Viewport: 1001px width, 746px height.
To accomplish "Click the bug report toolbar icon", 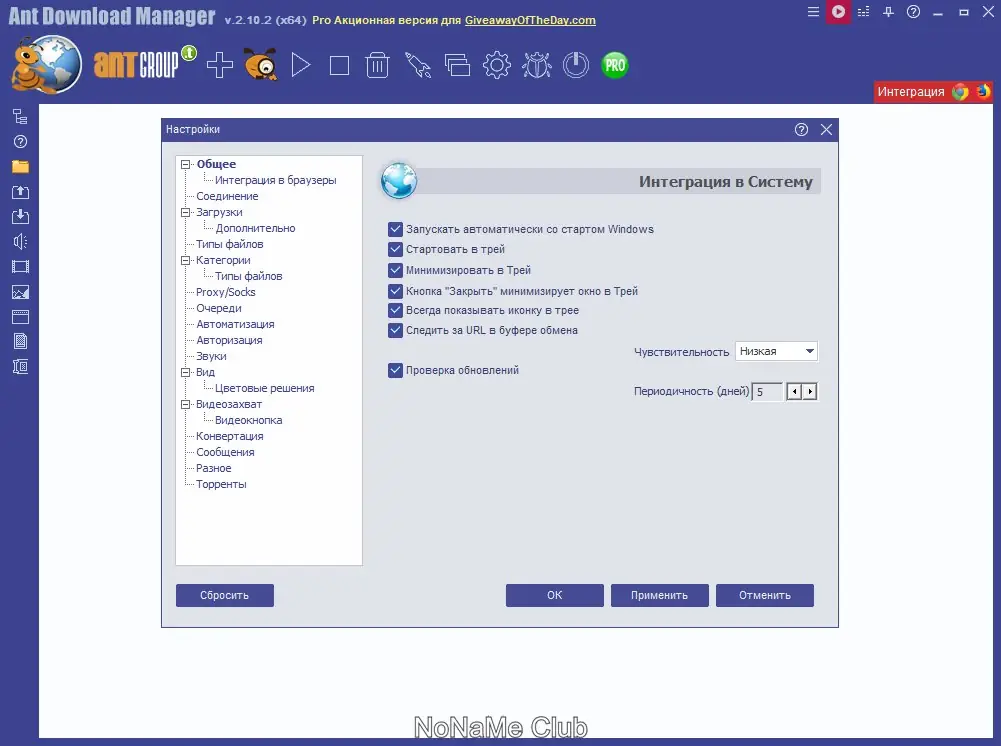I will (x=536, y=65).
